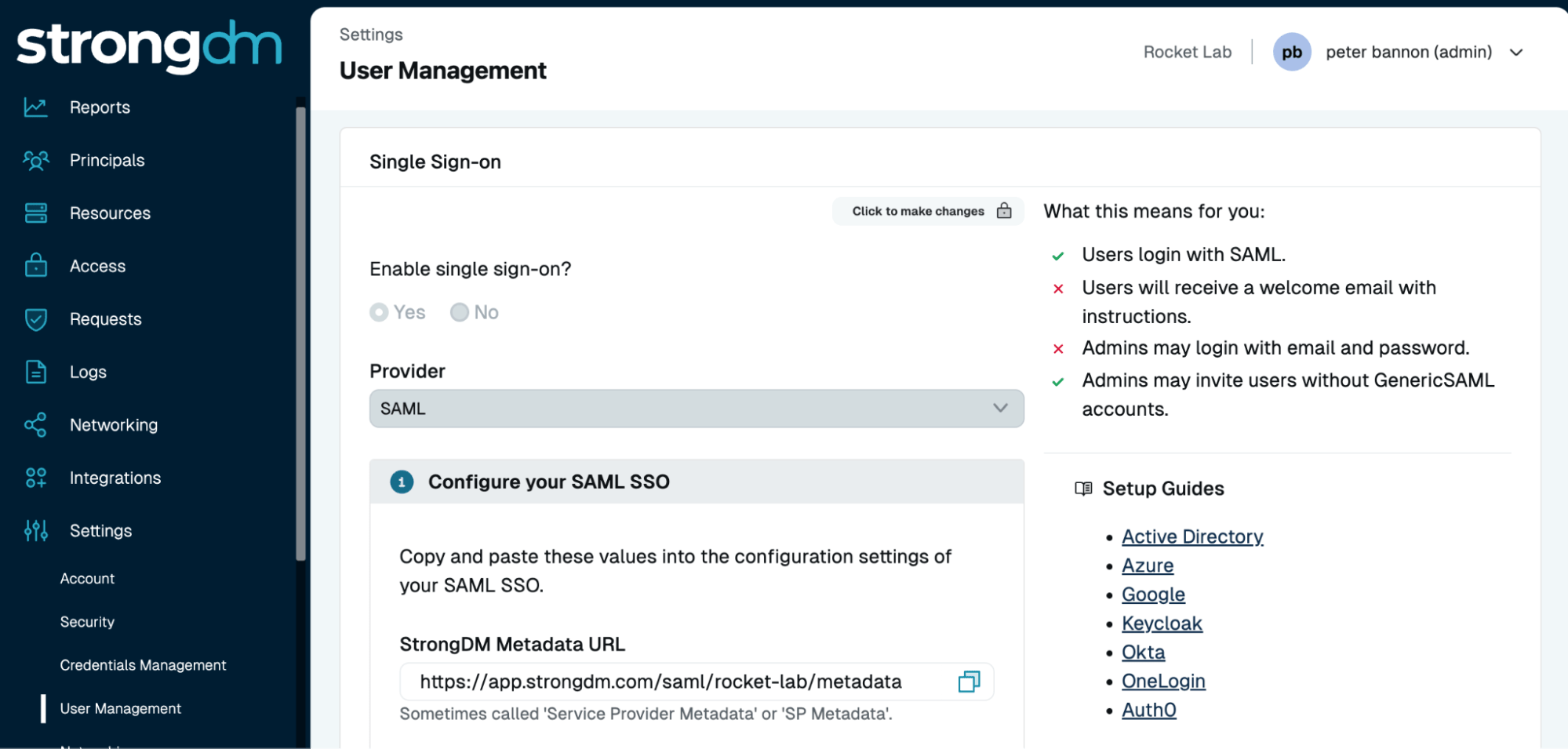The height and width of the screenshot is (749, 1568).
Task: Open Resources using its server icon
Action: click(x=35, y=213)
